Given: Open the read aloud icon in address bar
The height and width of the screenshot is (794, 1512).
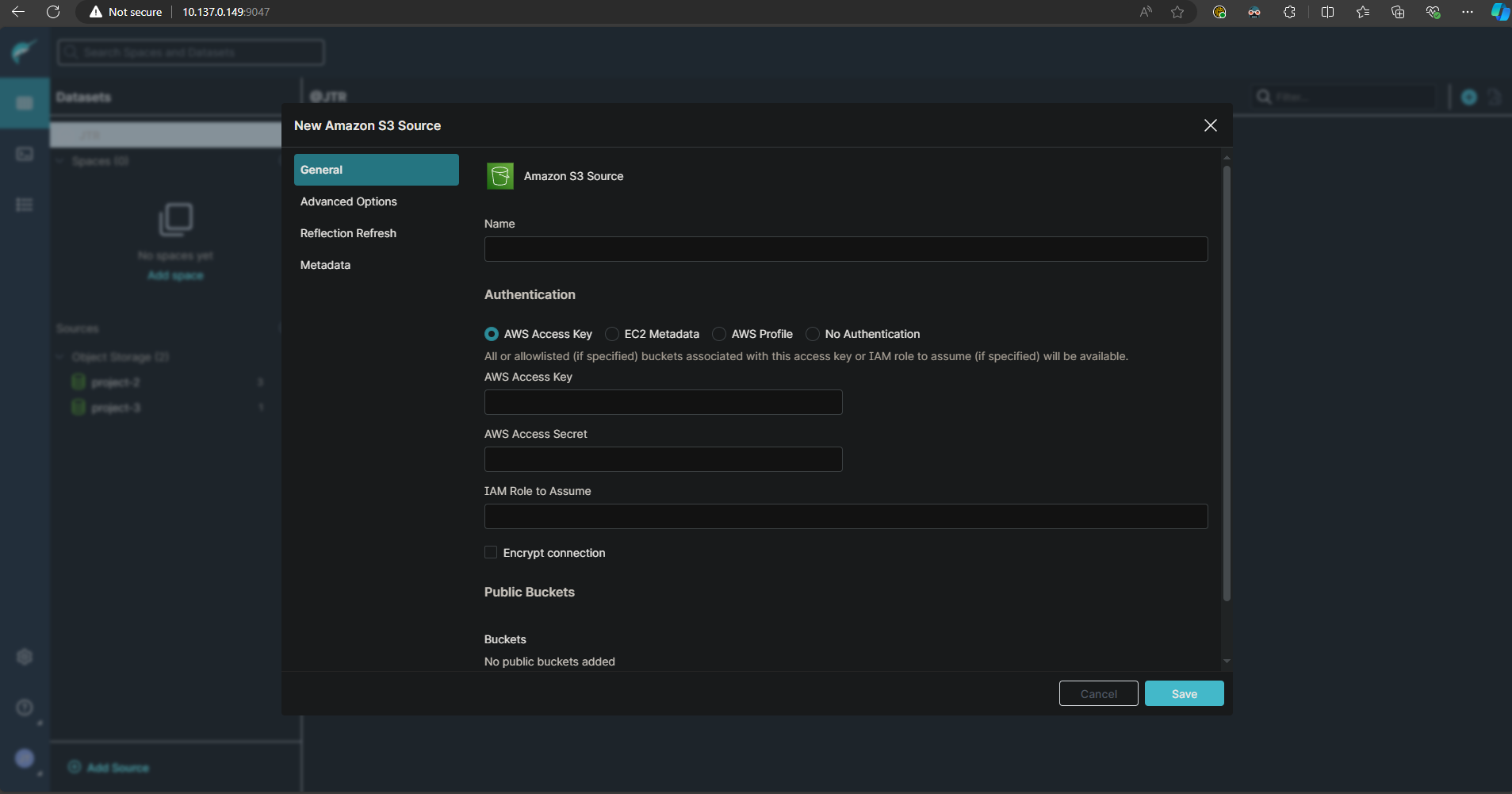Looking at the screenshot, I should [1146, 12].
